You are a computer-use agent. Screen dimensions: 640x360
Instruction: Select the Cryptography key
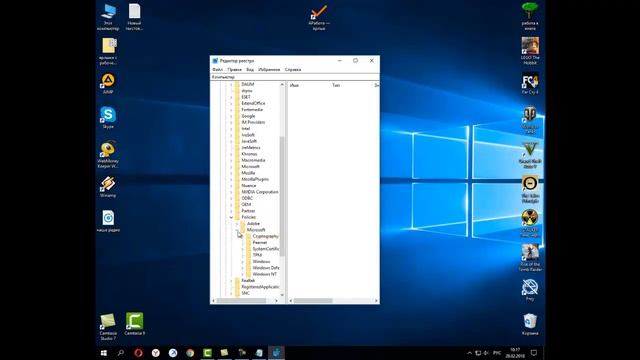click(265, 236)
